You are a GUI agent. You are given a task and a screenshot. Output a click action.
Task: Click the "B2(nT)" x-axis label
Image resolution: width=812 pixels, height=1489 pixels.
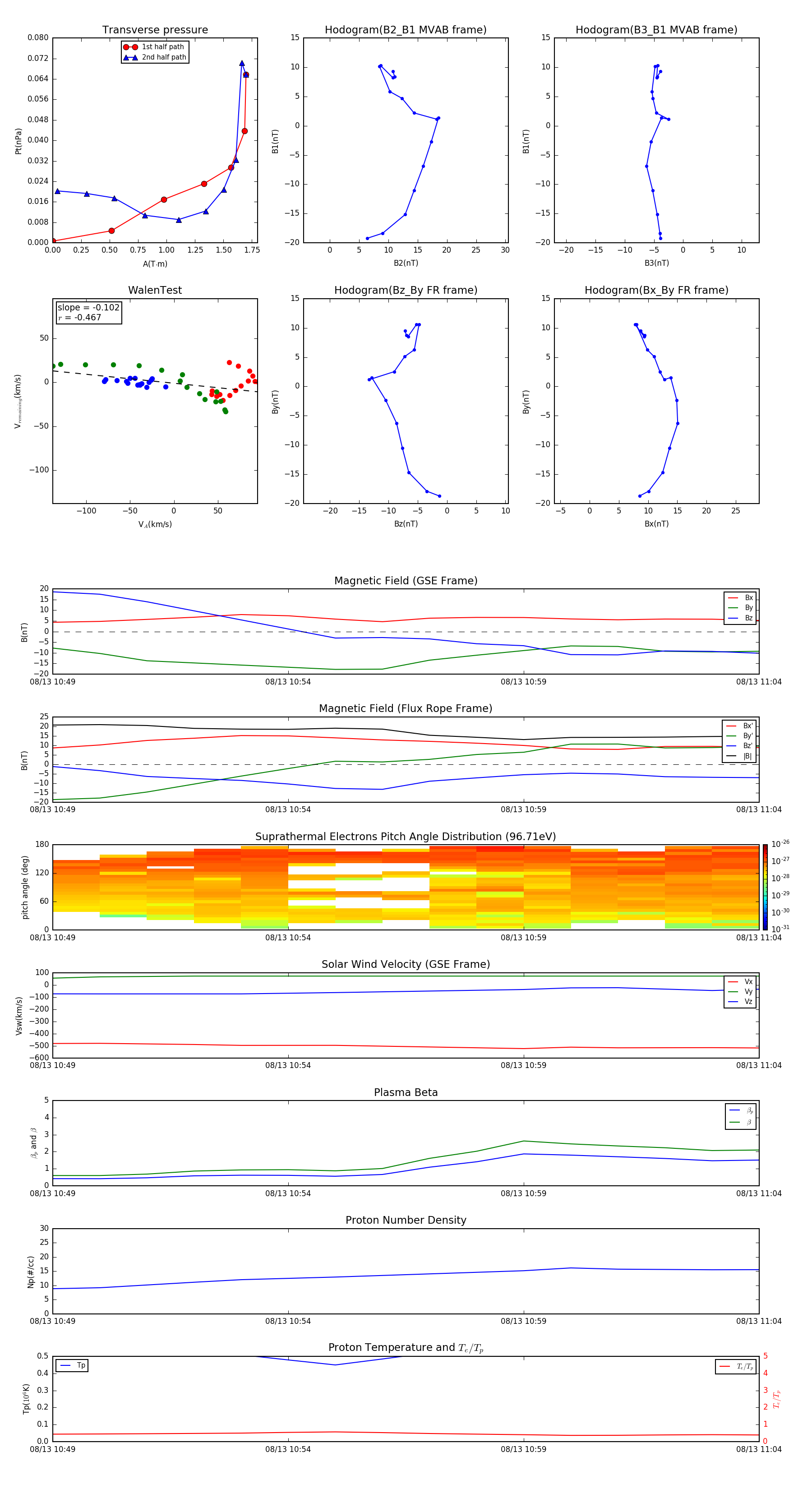click(x=406, y=263)
